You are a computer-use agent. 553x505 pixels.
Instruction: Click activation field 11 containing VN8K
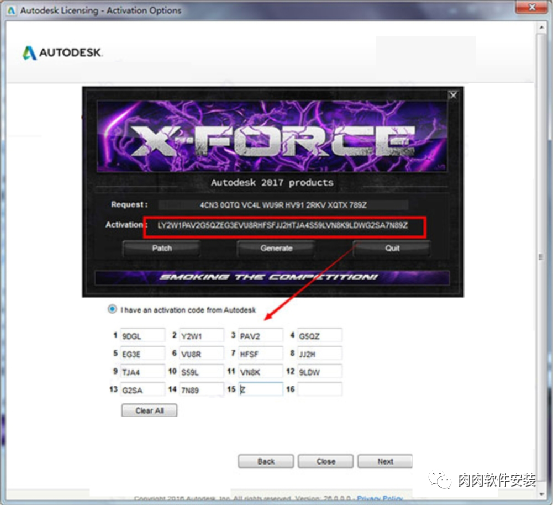tap(260, 371)
